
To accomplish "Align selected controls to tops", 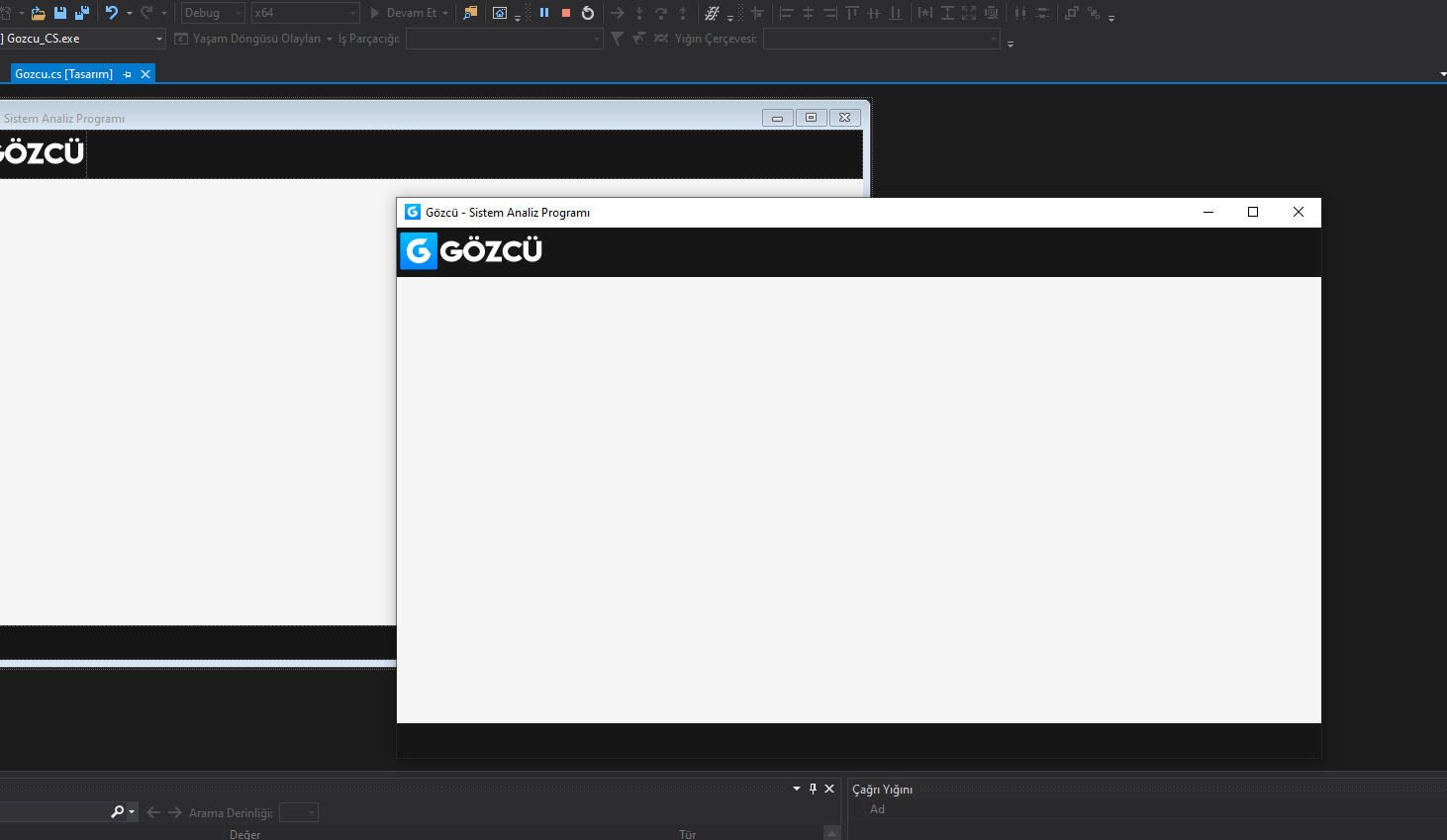I will 852,13.
